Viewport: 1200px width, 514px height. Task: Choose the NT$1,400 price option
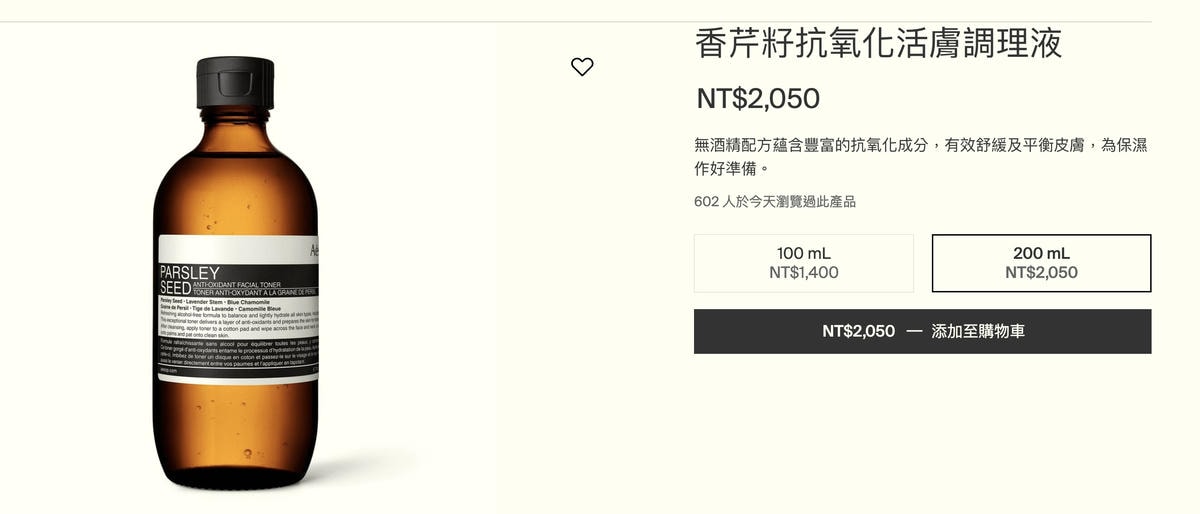point(804,272)
